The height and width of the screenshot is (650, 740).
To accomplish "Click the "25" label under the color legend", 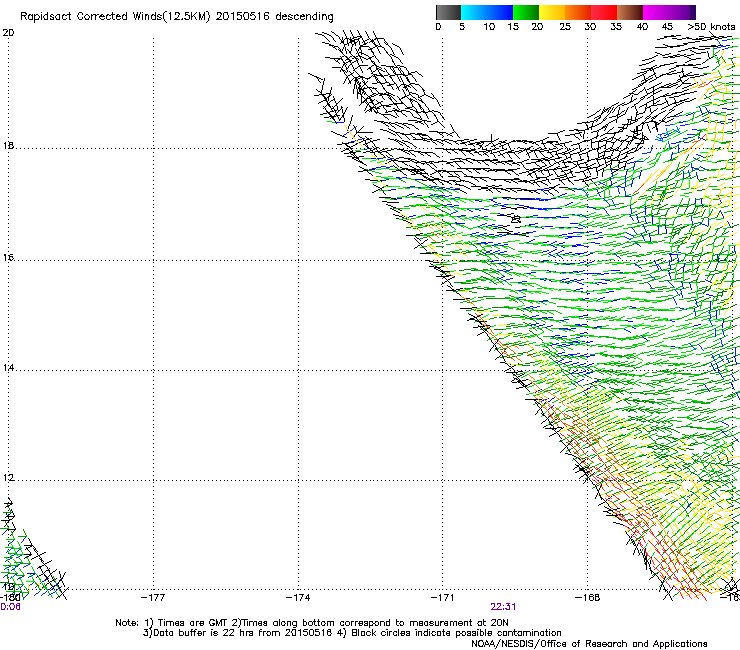I will coord(565,27).
